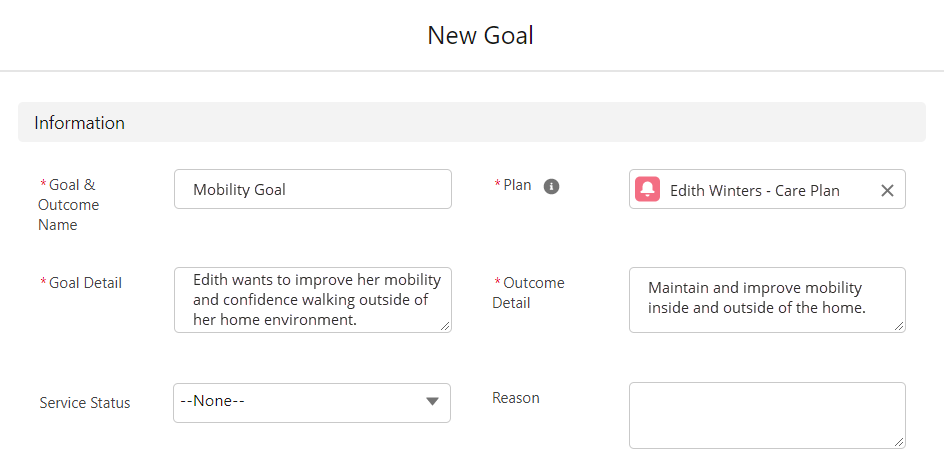The width and height of the screenshot is (945, 463).
Task: Click the Reason textarea resize handle
Action: click(x=899, y=442)
